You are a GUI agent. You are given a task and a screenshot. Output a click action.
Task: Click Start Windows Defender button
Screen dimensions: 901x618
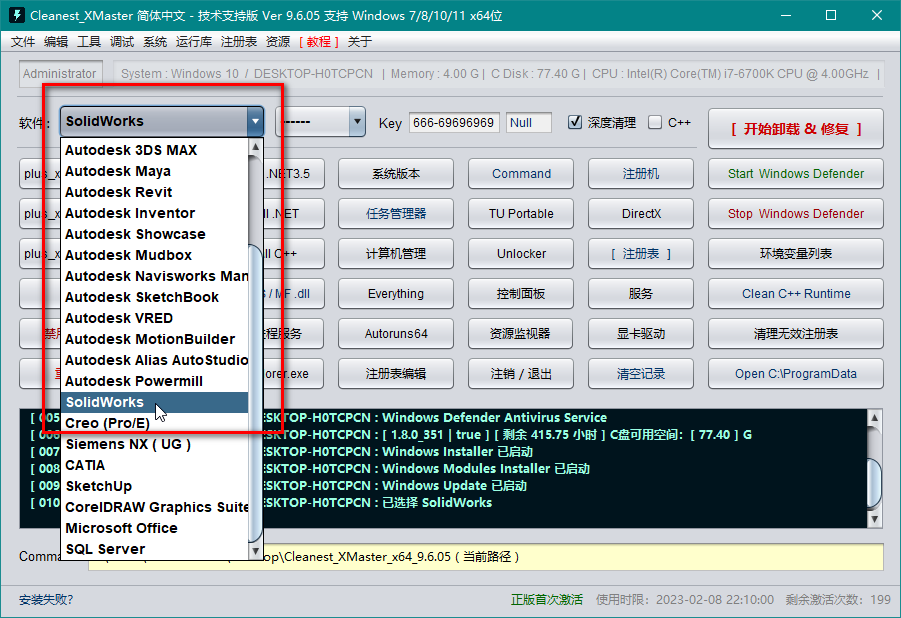coord(796,174)
